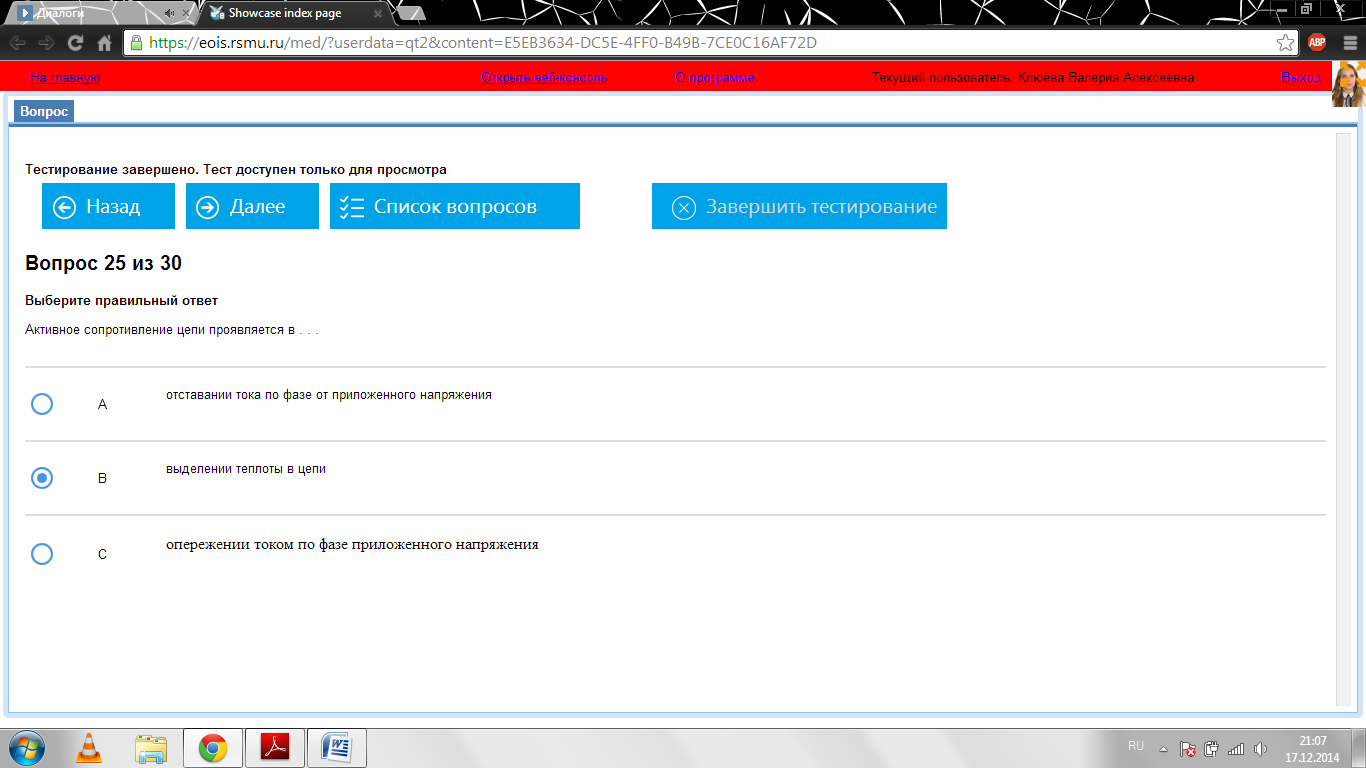Image resolution: width=1366 pixels, height=768 pixels.
Task: Click the address bar URL field
Action: [x=710, y=43]
